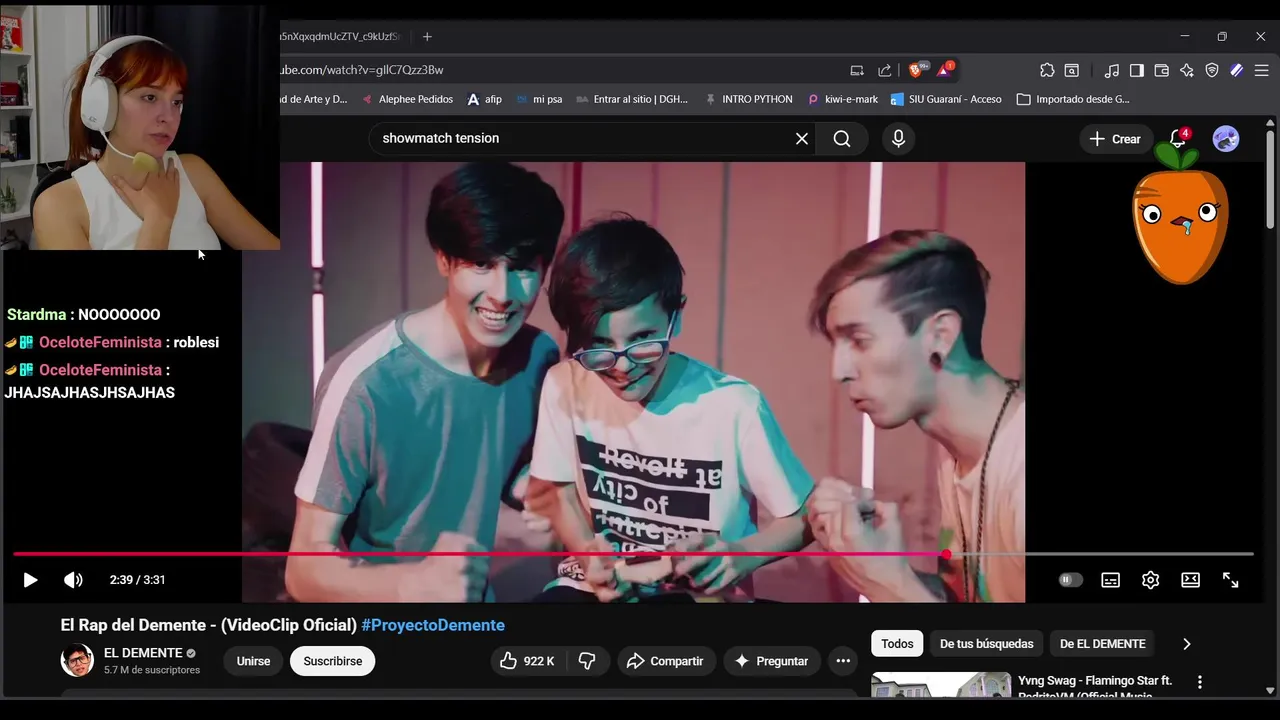The height and width of the screenshot is (720, 1280).
Task: Open the Brave Wallet icon
Action: click(1162, 70)
